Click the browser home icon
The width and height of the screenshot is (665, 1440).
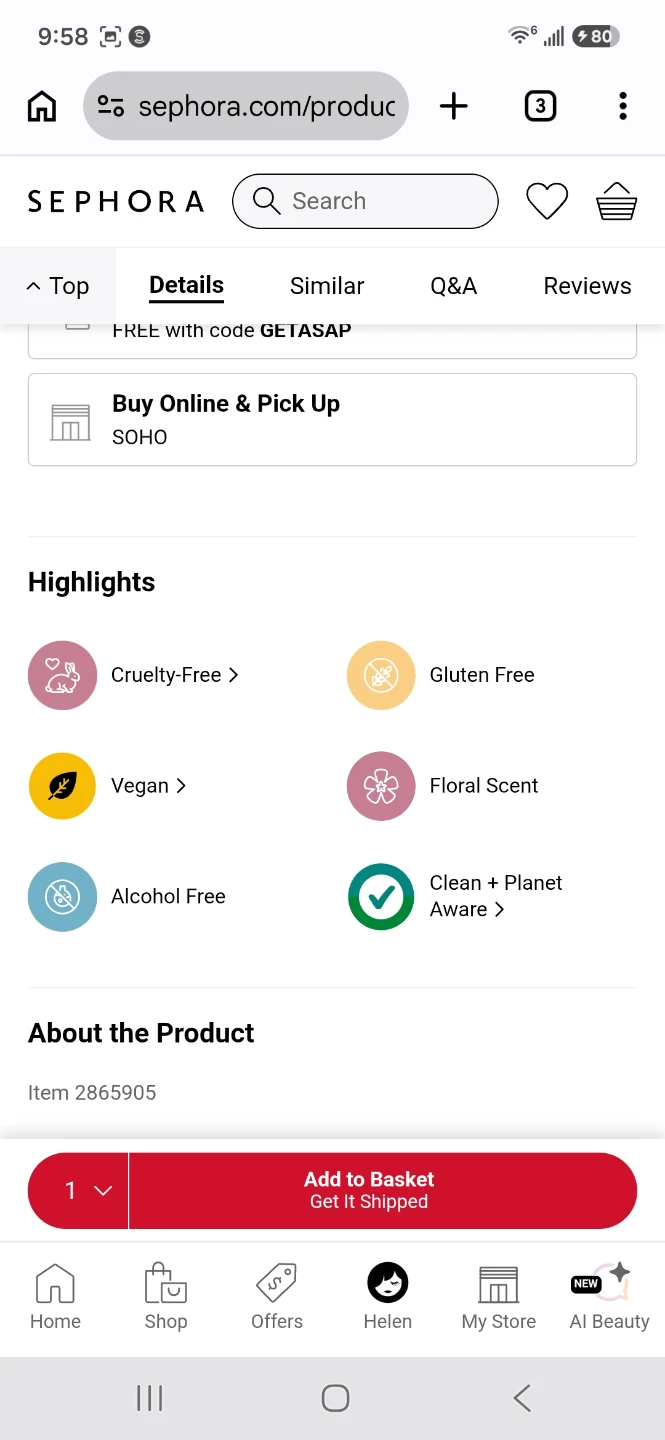[42, 106]
